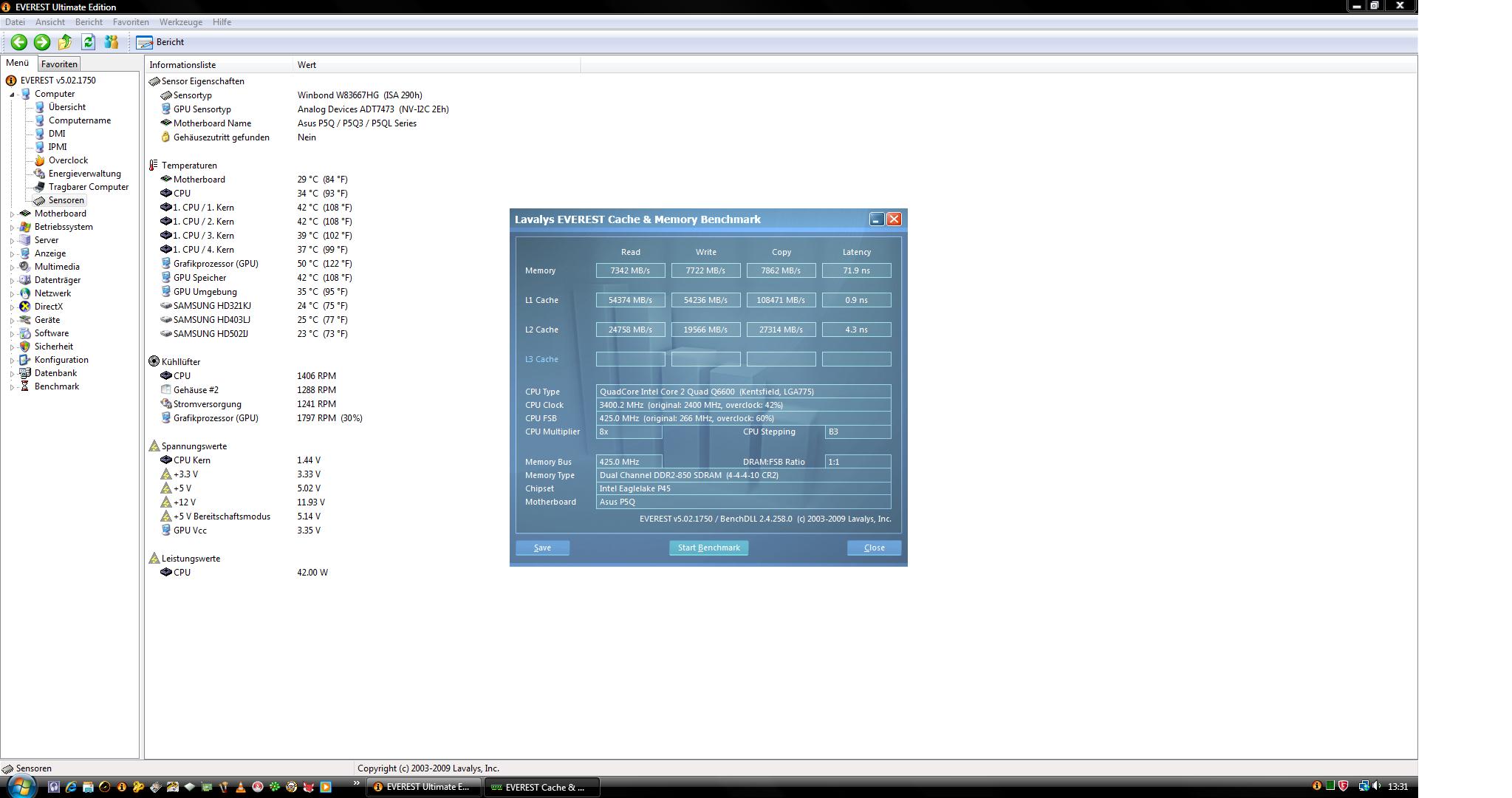Click the green Forward arrow toolbar icon
1512x798 pixels.
42,42
